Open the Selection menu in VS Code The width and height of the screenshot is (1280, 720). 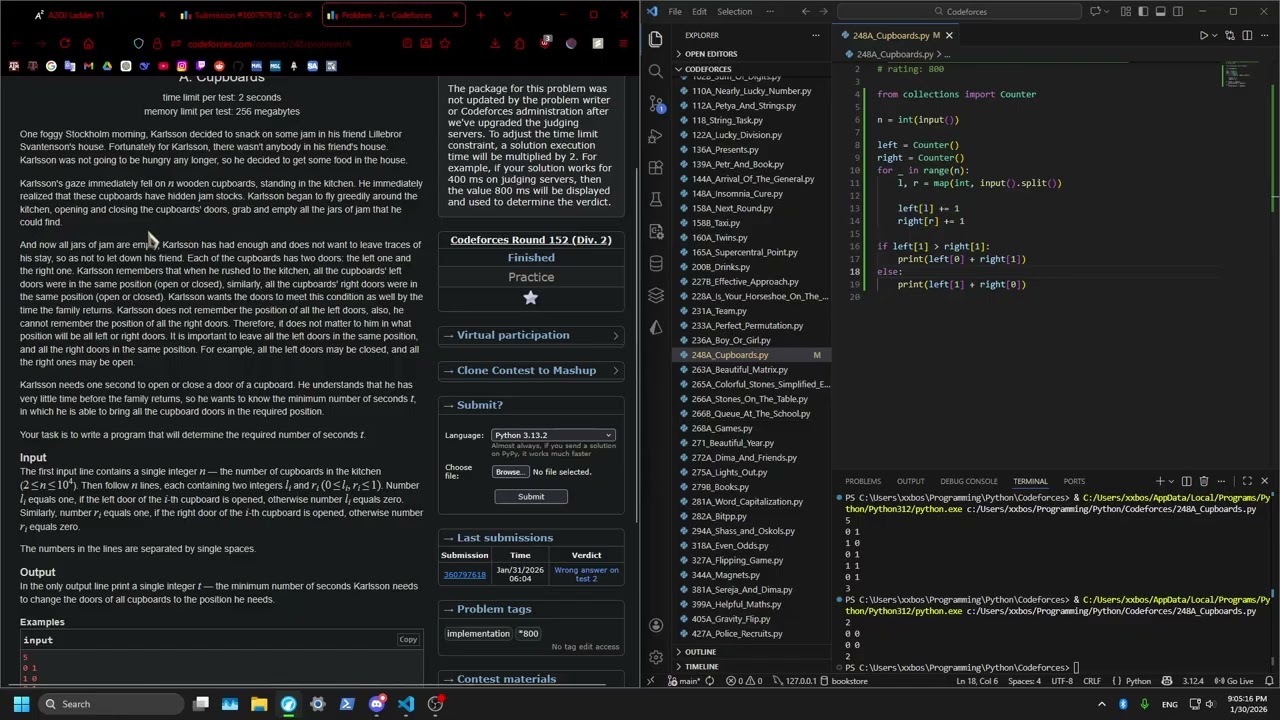tap(734, 11)
